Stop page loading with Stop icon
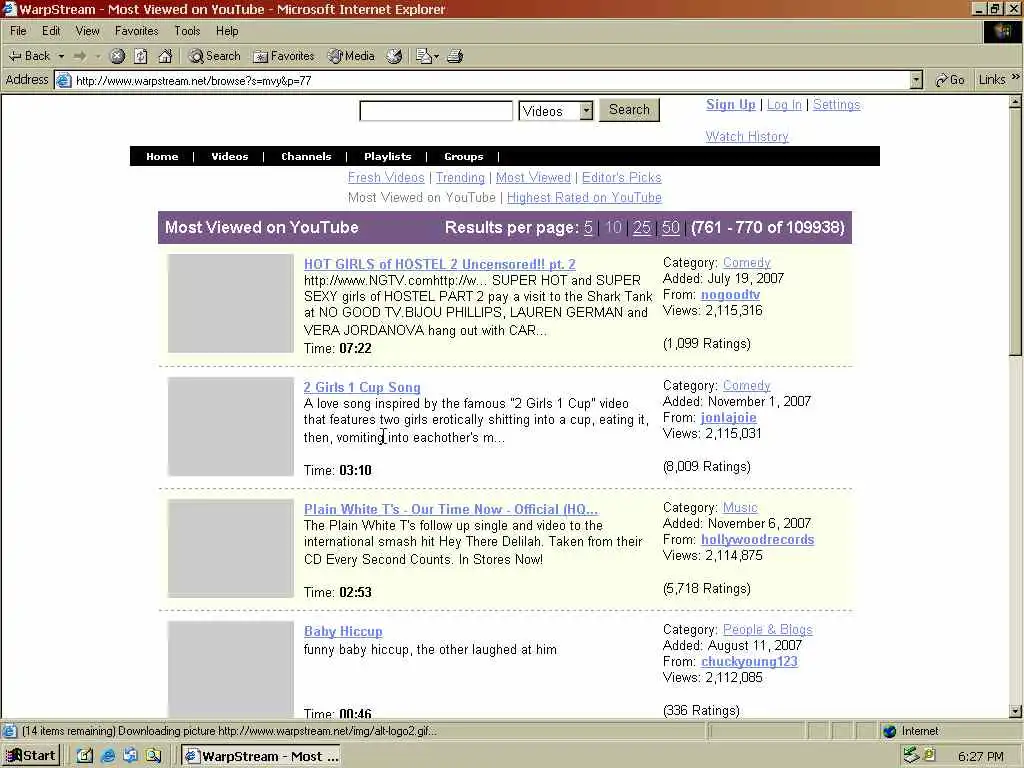1024x768 pixels. pos(117,56)
